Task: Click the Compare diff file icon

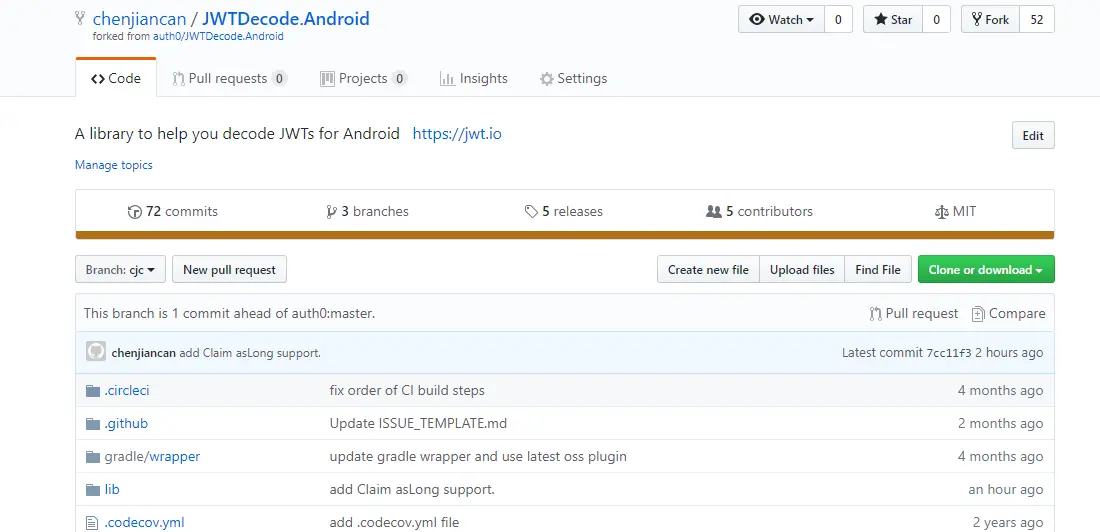Action: (x=978, y=314)
